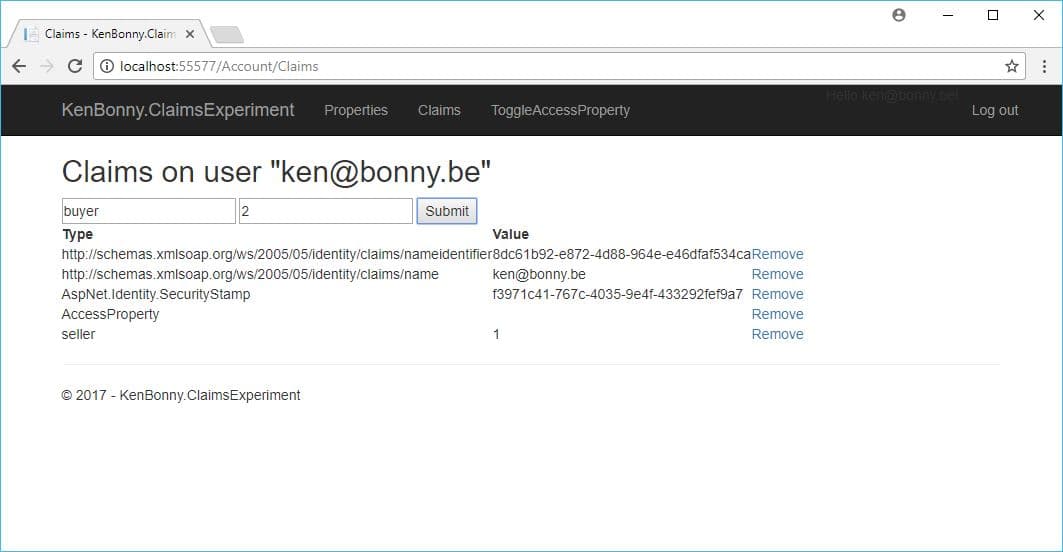The width and height of the screenshot is (1063, 552).
Task: Open Chrome three-dot menu
Action: [x=1044, y=66]
